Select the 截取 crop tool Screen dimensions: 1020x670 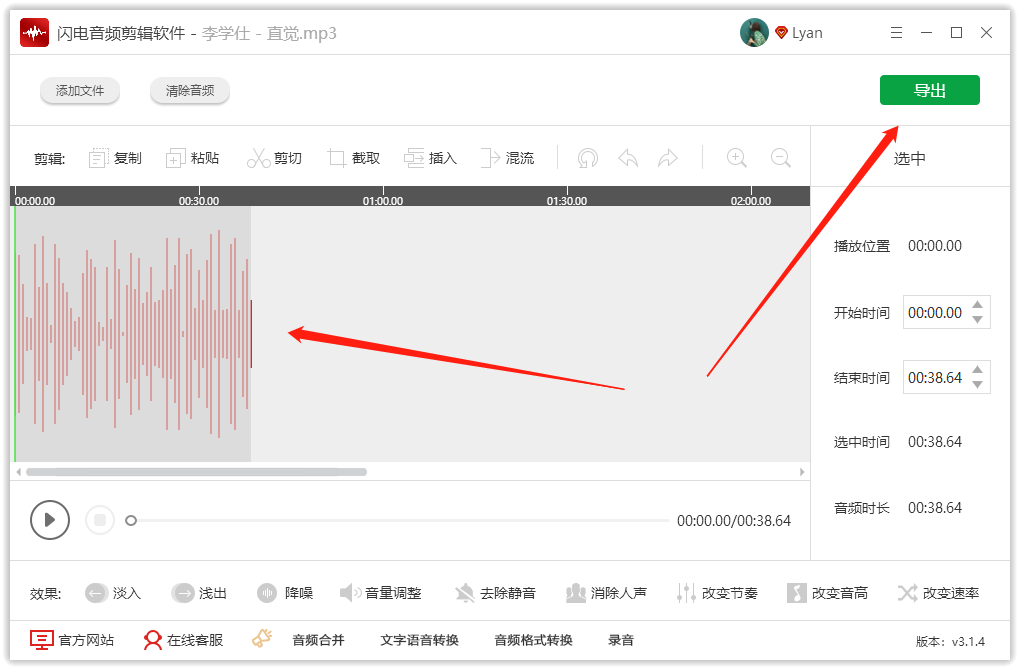[353, 158]
